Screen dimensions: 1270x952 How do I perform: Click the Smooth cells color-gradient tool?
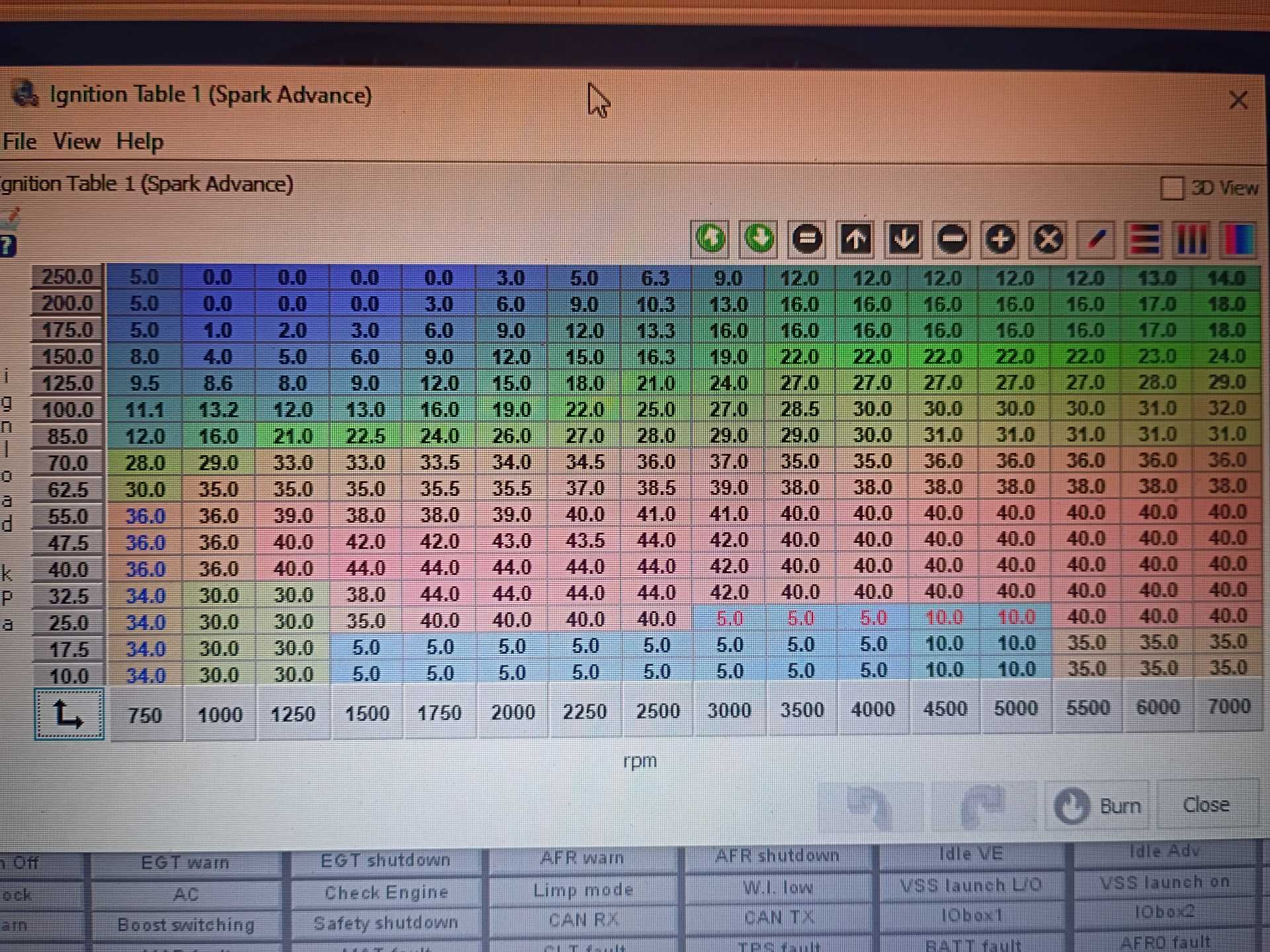[1238, 239]
